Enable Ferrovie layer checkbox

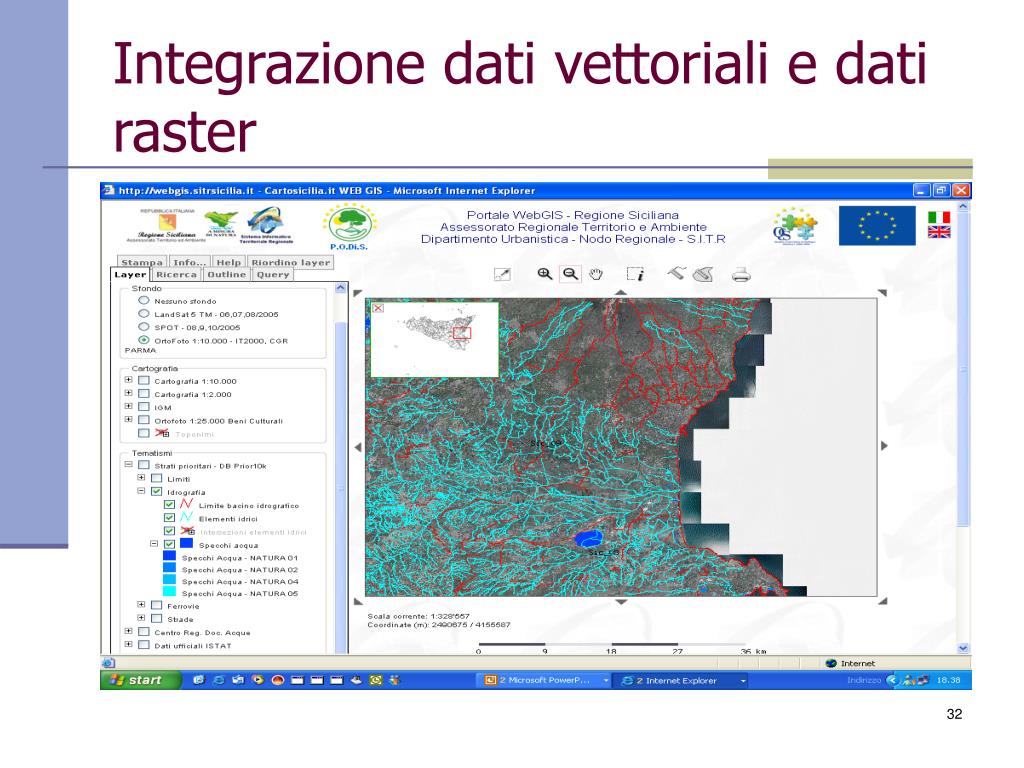[x=157, y=605]
